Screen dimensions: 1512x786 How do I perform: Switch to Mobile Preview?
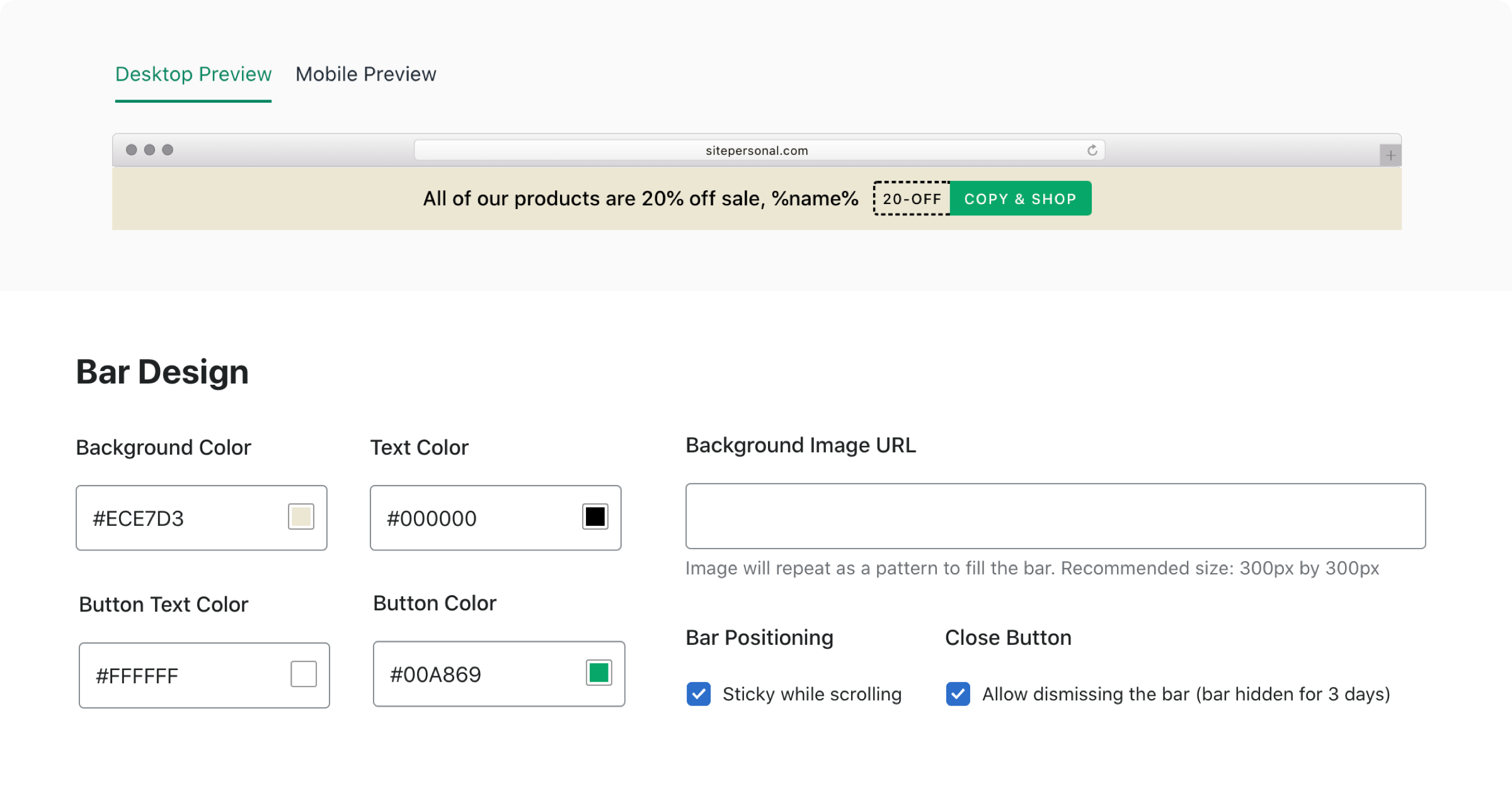click(365, 74)
